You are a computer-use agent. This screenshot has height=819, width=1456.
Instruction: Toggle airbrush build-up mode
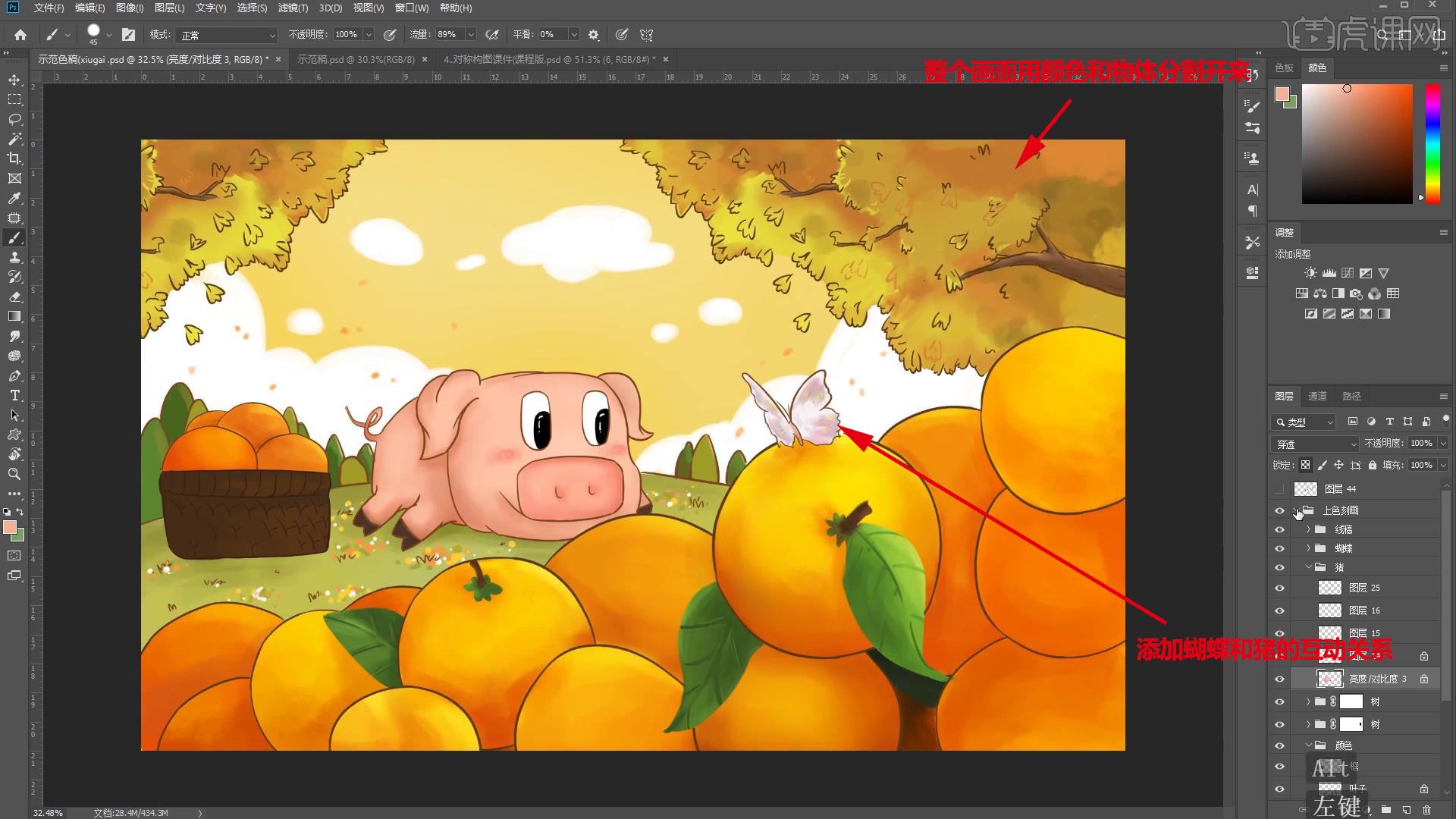point(492,35)
